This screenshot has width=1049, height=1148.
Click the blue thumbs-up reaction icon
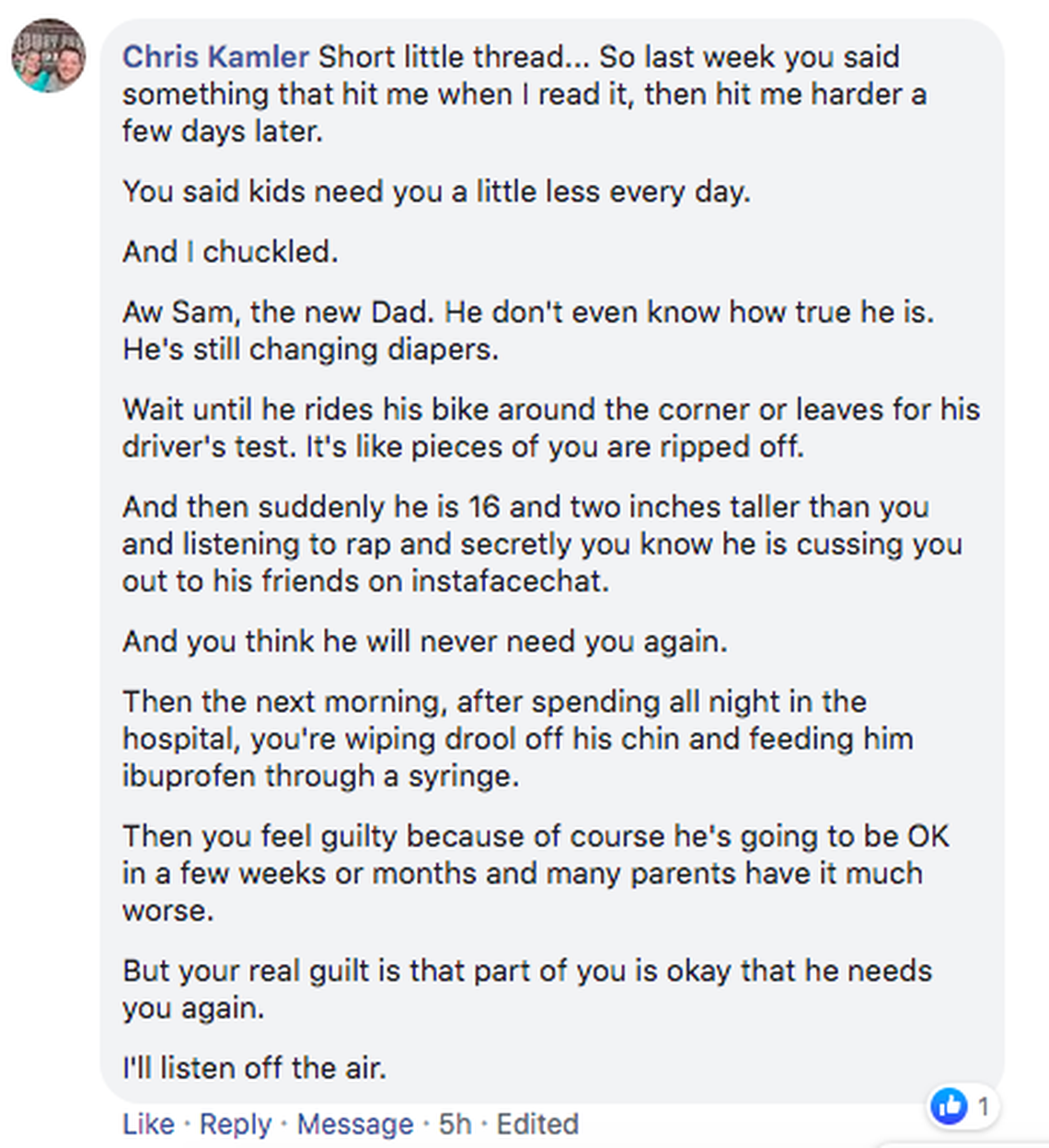[x=949, y=1105]
